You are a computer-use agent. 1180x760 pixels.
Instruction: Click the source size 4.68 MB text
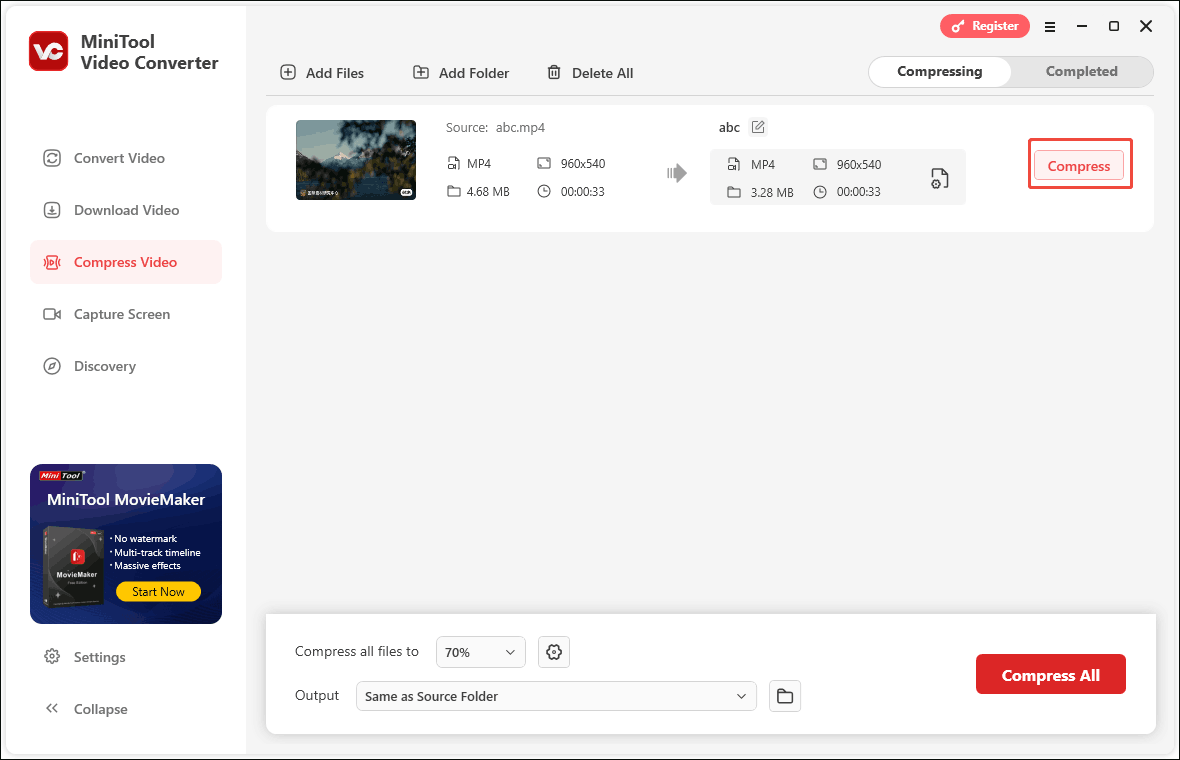tap(488, 192)
